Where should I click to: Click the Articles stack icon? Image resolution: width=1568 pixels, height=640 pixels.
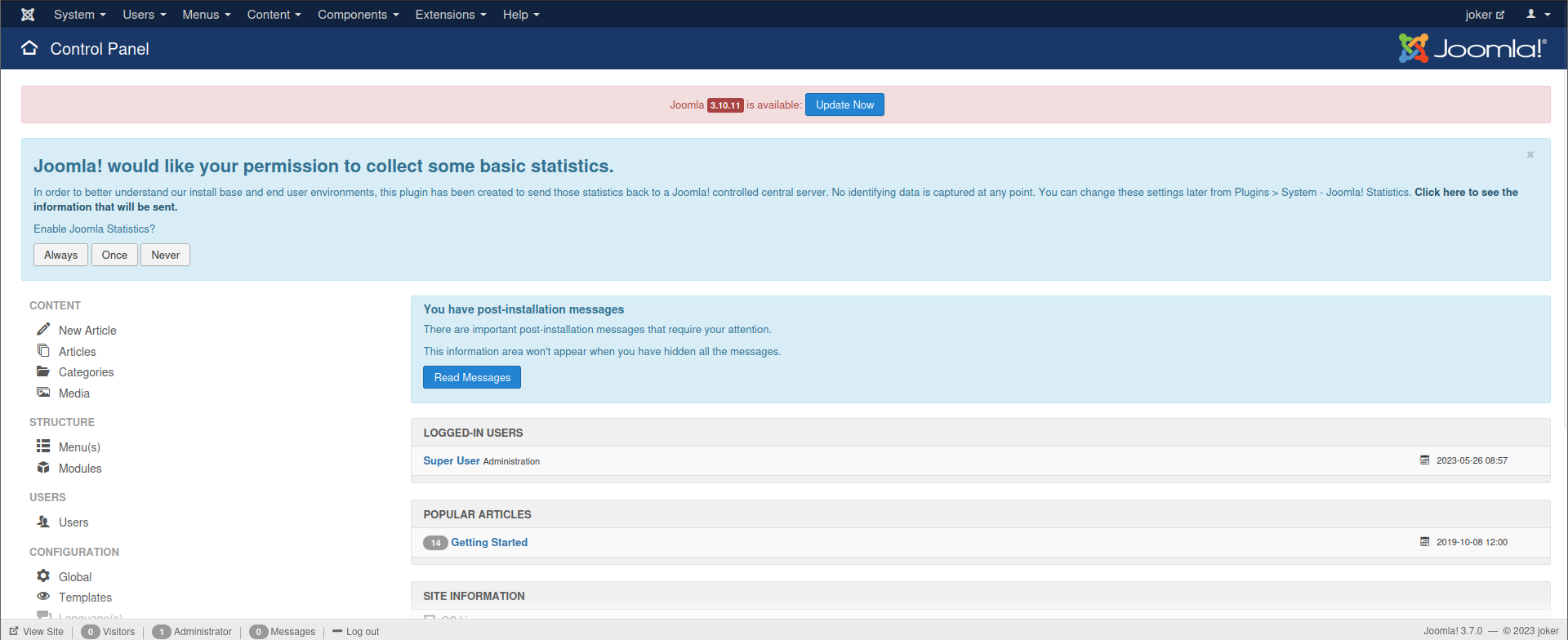(43, 350)
